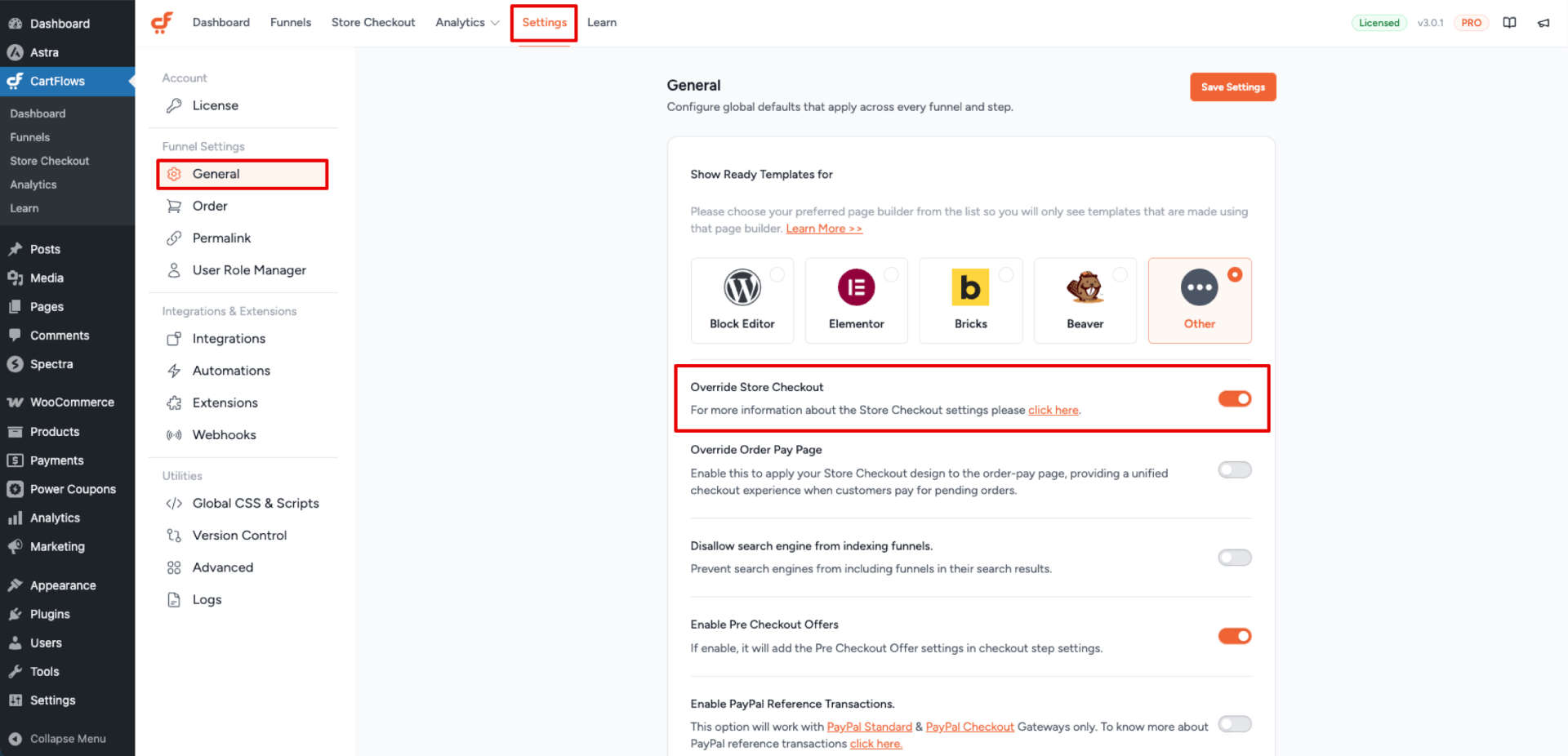The image size is (1568, 756).
Task: Open Products in WordPress admin menu
Action: [x=68, y=432]
